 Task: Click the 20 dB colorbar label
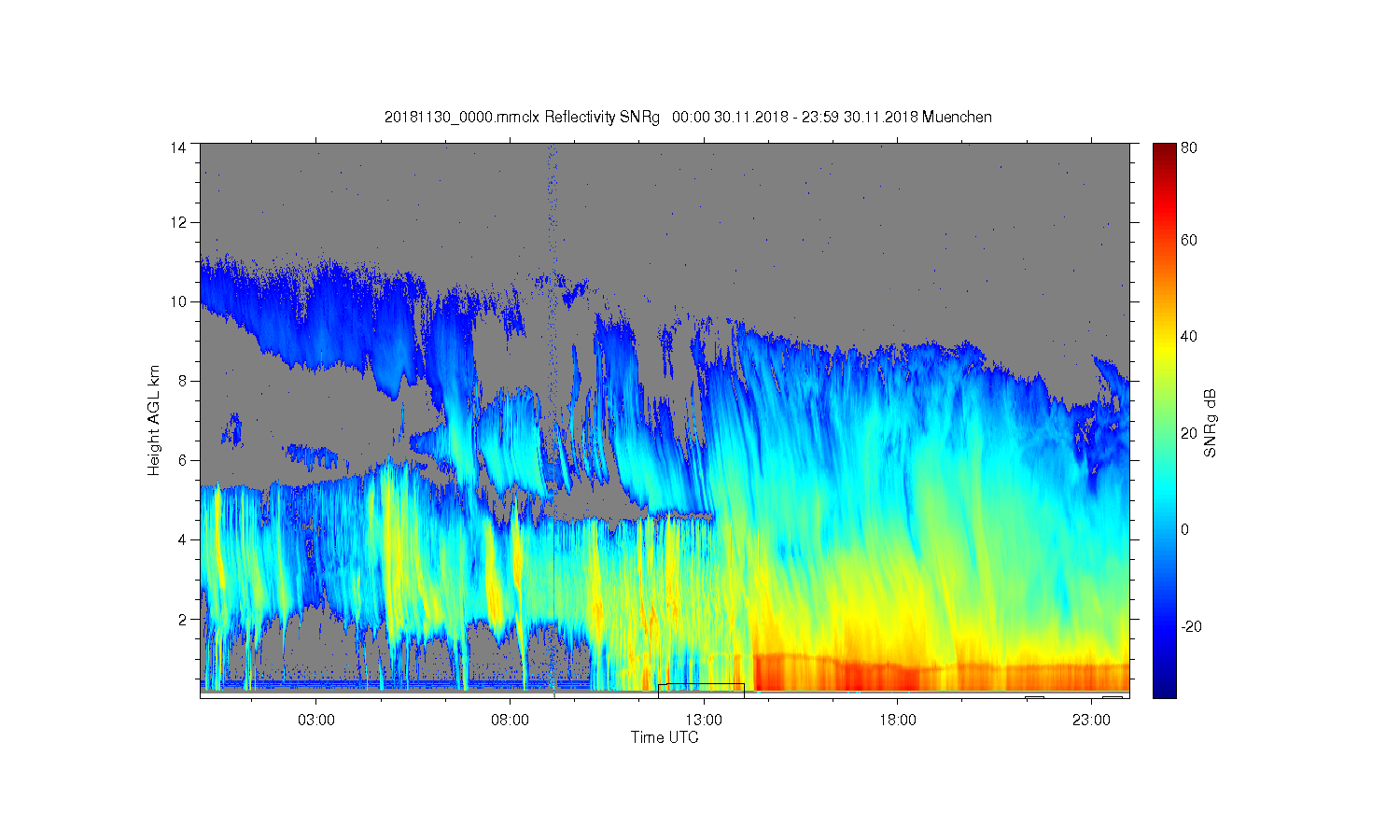pyautogui.click(x=1189, y=433)
